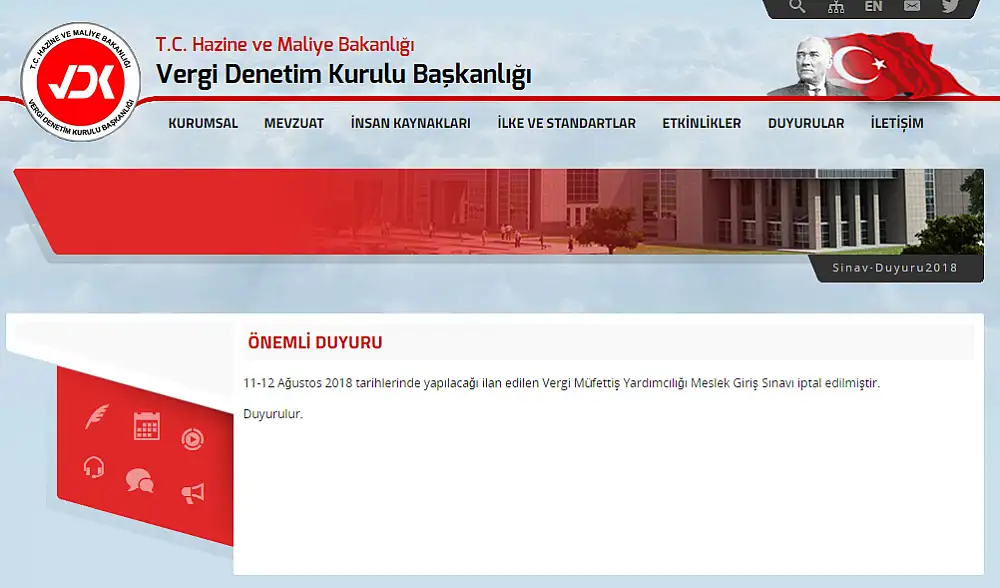Open the ETKİNLİKLER menu
Screen dimensions: 1000x588
coord(702,123)
